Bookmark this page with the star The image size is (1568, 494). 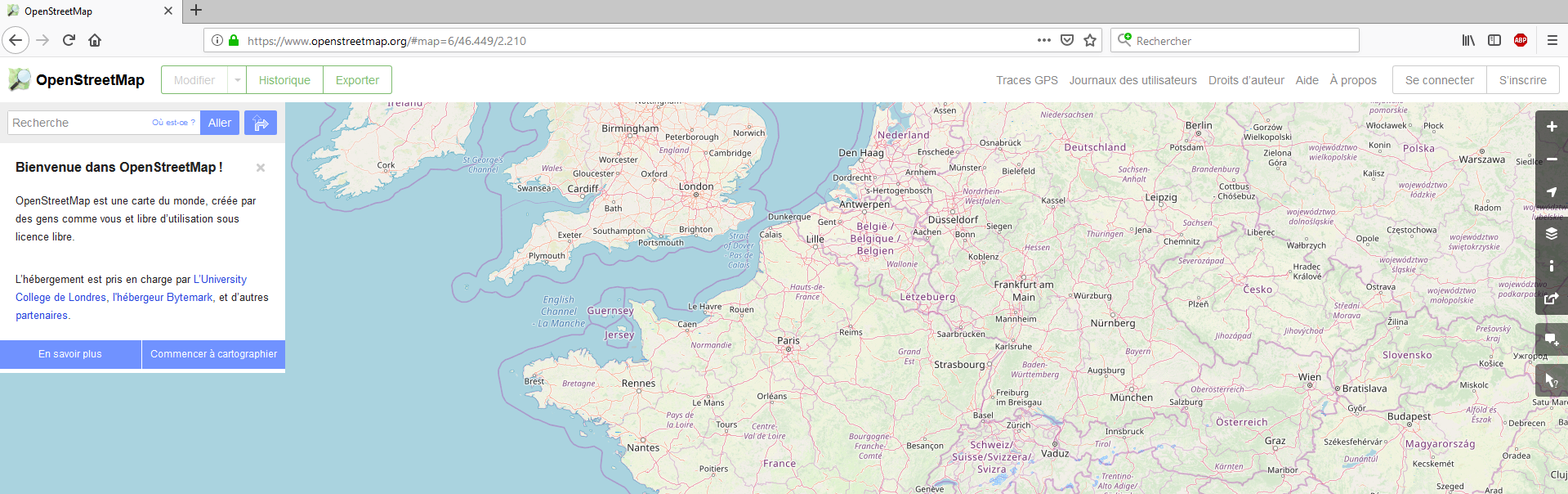pos(1090,40)
